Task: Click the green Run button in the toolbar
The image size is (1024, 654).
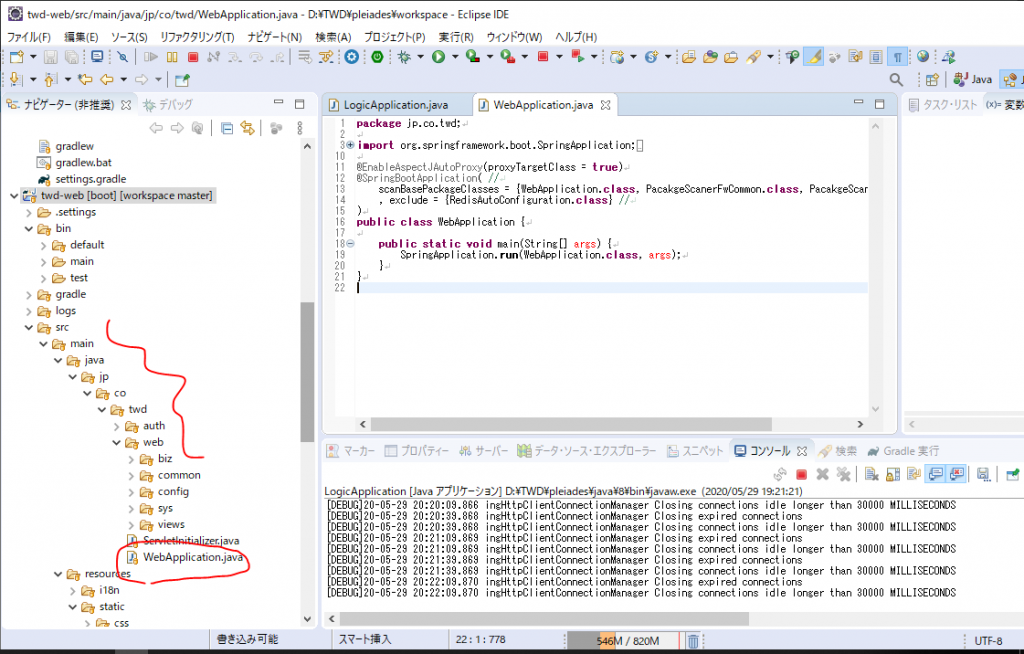Action: (438, 57)
